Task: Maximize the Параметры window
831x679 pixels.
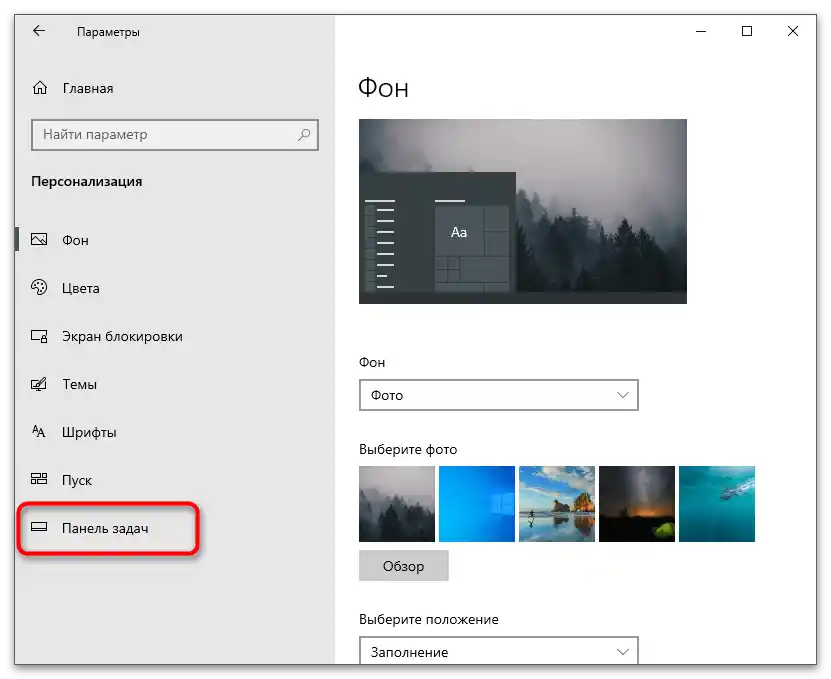Action: [x=747, y=31]
